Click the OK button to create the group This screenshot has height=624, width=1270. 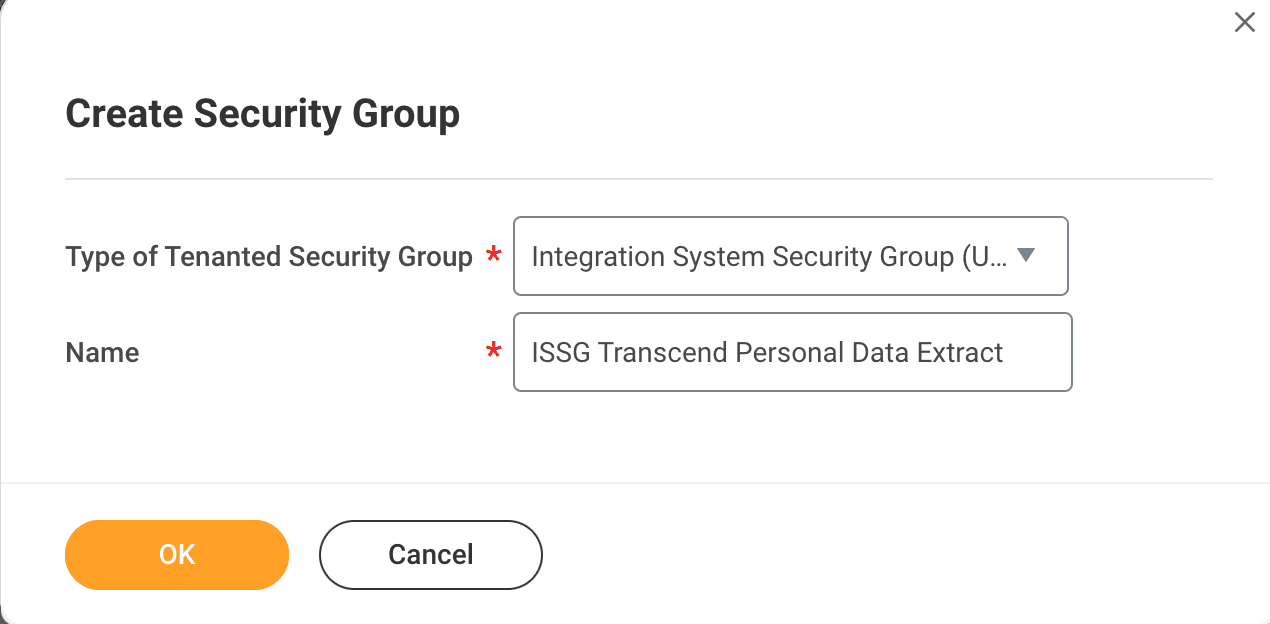[176, 555]
